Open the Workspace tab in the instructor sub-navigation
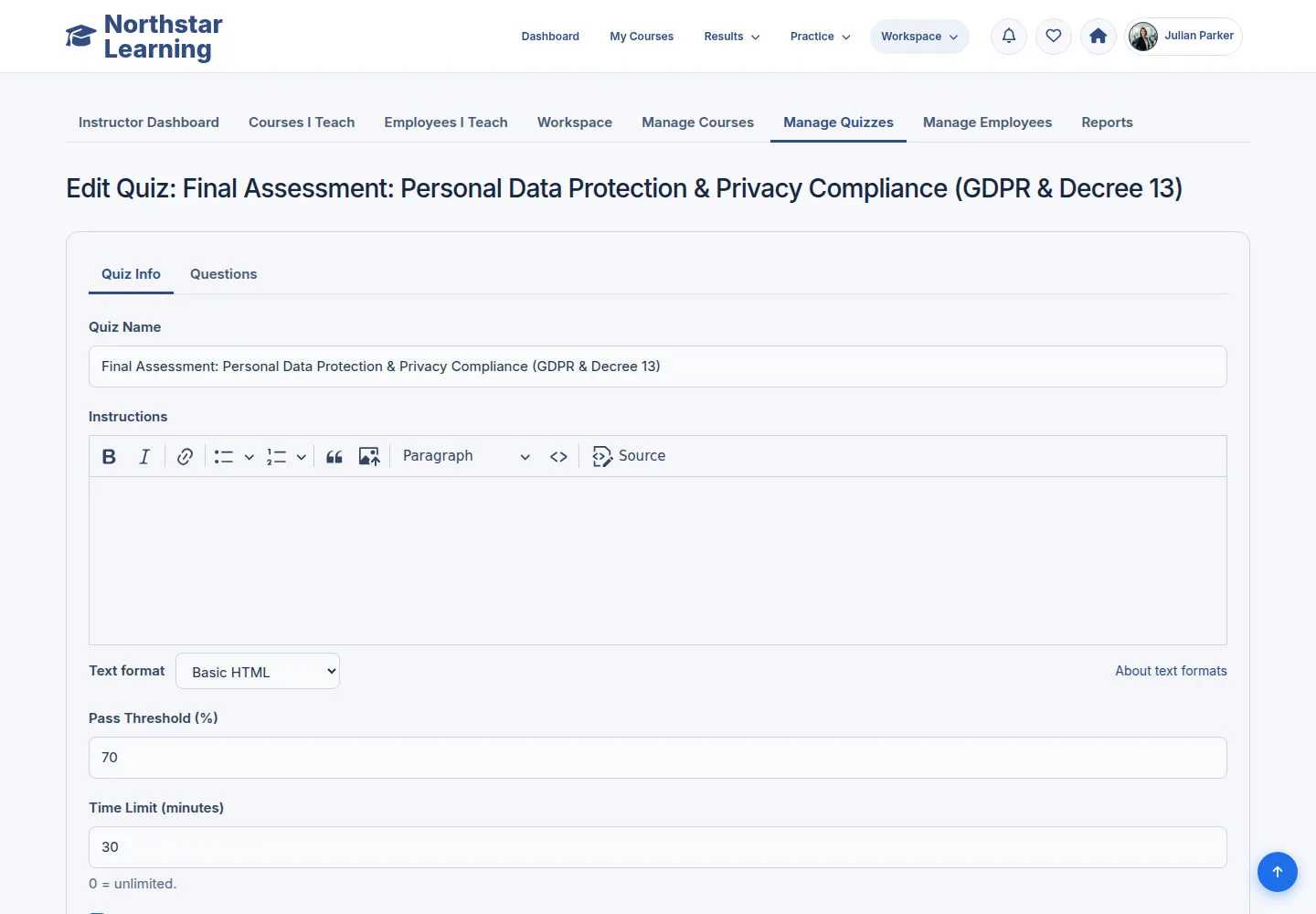Screen dimensions: 1316x914 click(575, 122)
